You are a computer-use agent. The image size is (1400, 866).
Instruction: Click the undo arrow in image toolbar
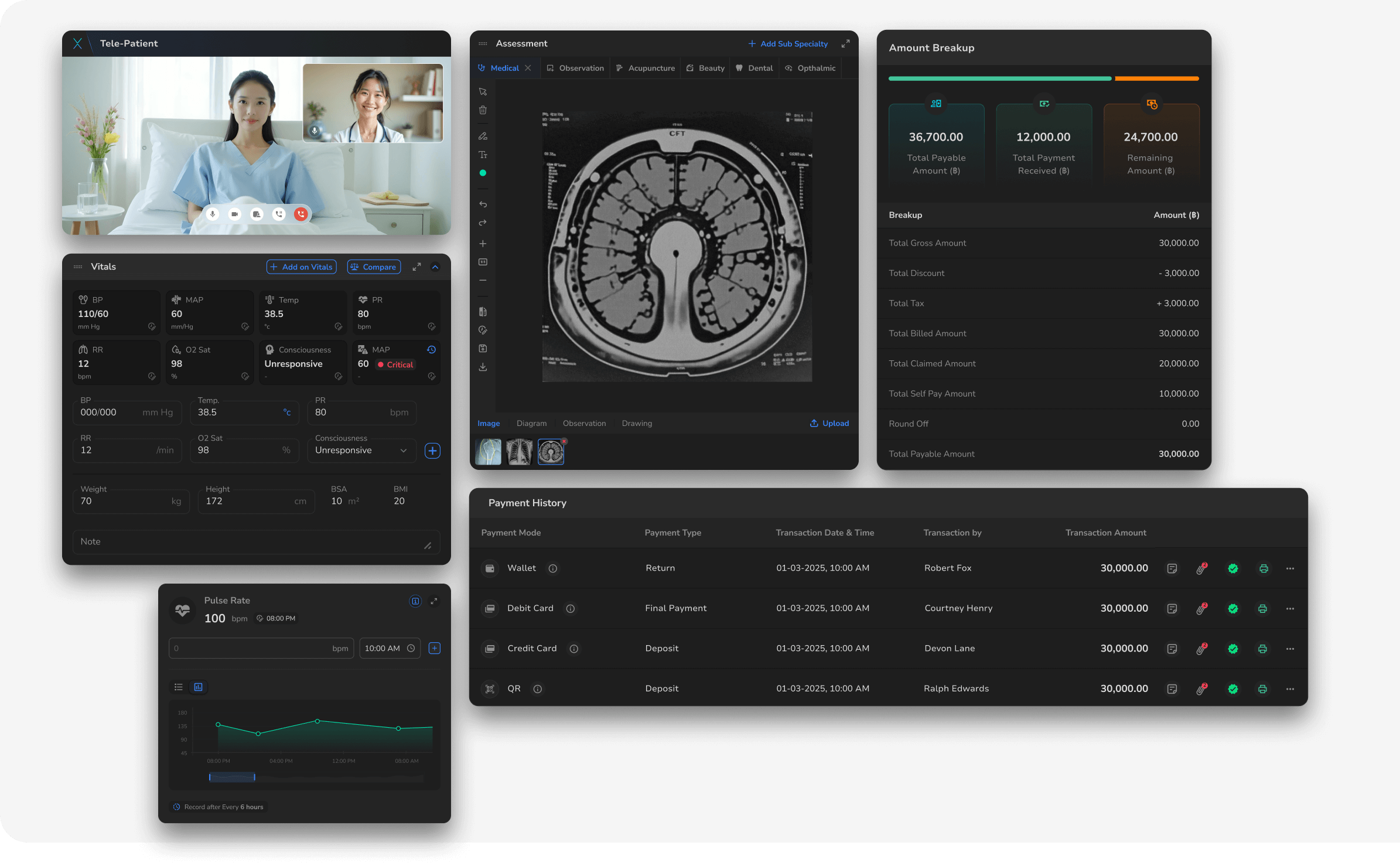(x=483, y=204)
